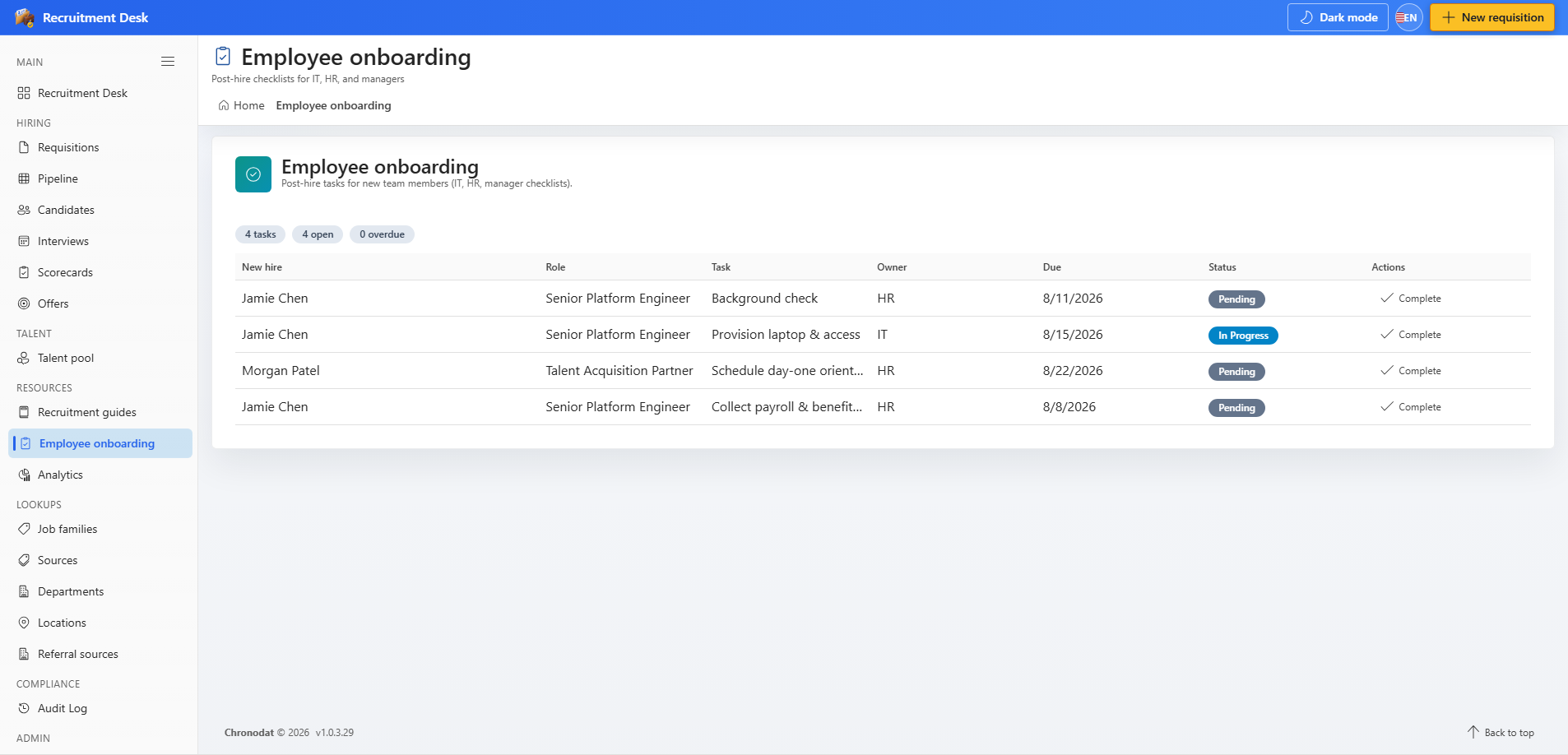Click the Employee onboarding breadcrumb label
The height and width of the screenshot is (755, 1568).
pyautogui.click(x=333, y=105)
